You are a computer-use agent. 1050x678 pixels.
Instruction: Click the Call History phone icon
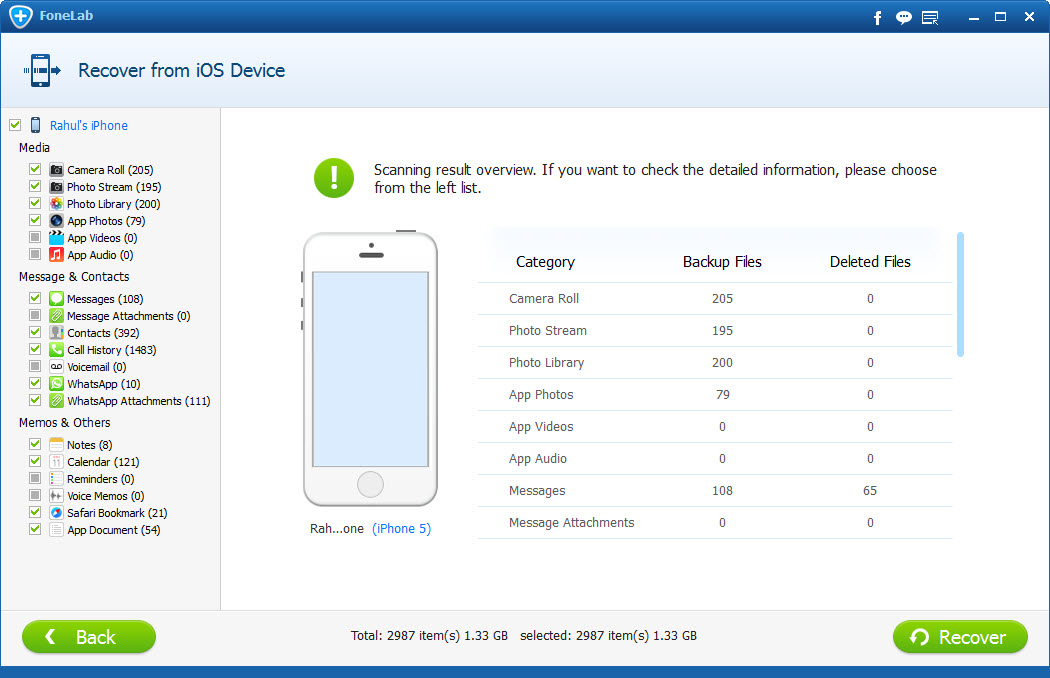coord(55,349)
